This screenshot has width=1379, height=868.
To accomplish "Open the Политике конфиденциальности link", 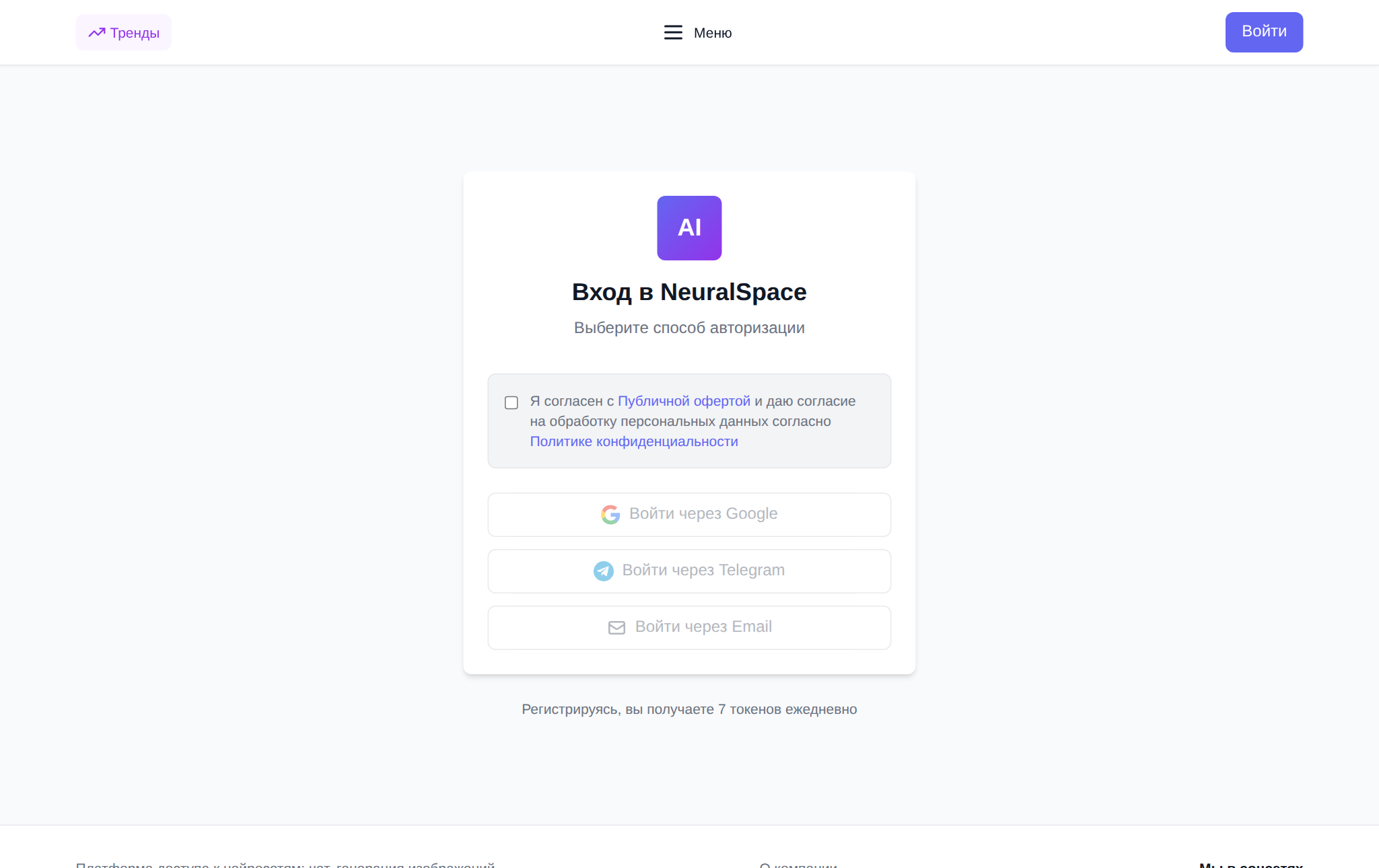I will click(x=634, y=441).
